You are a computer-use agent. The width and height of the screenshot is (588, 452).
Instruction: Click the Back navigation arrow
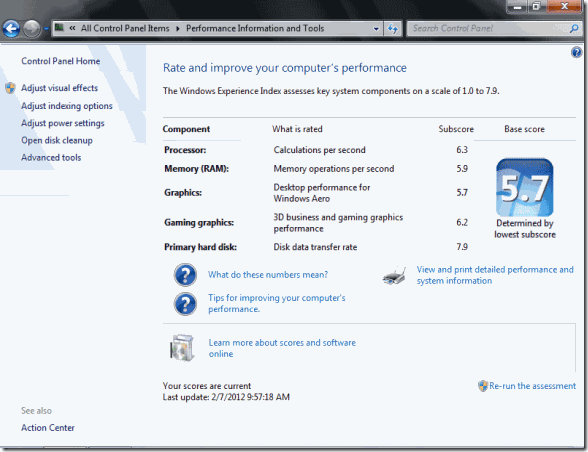pyautogui.click(x=11, y=29)
